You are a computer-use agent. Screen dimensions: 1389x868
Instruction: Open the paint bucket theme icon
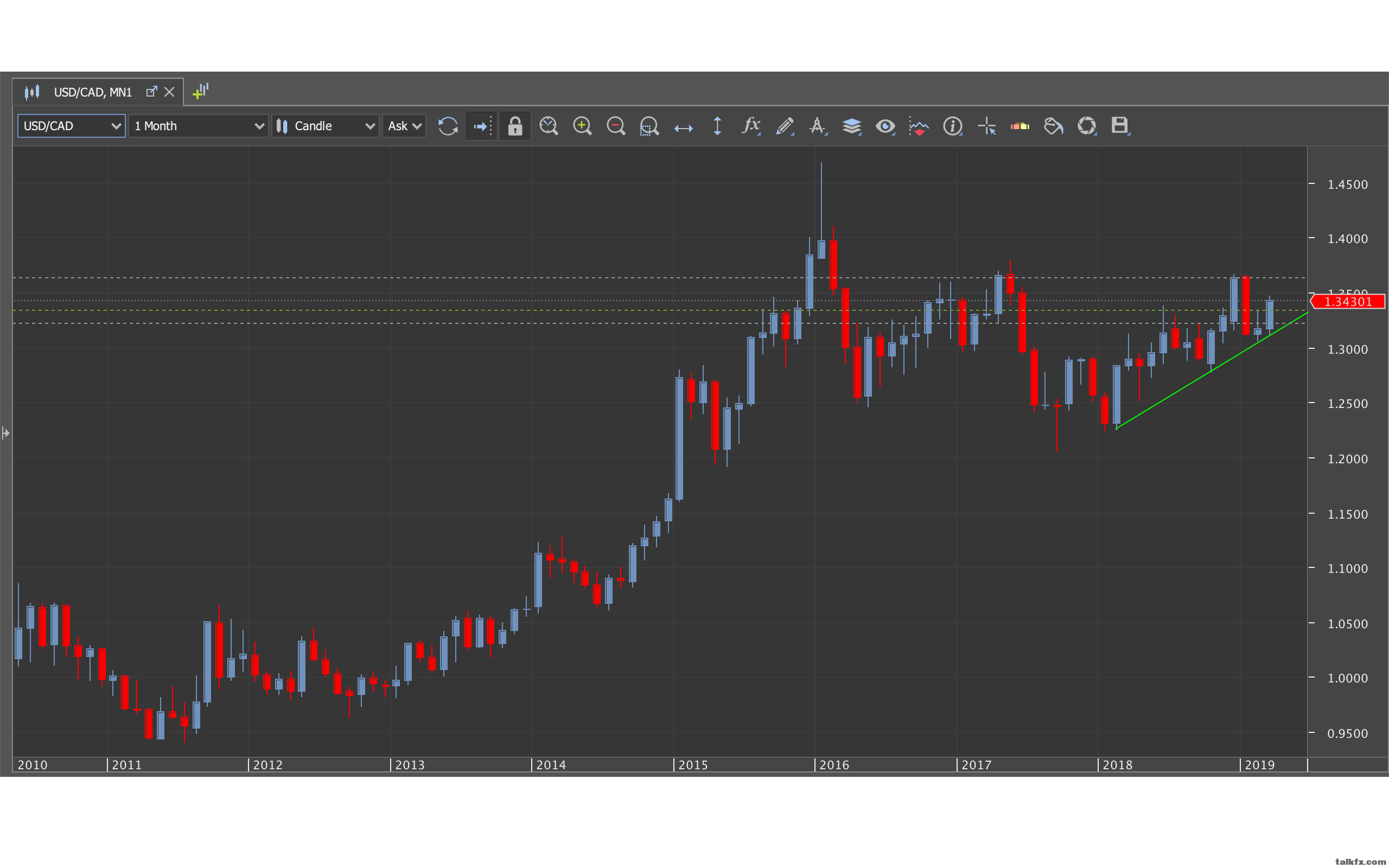pos(1053,126)
